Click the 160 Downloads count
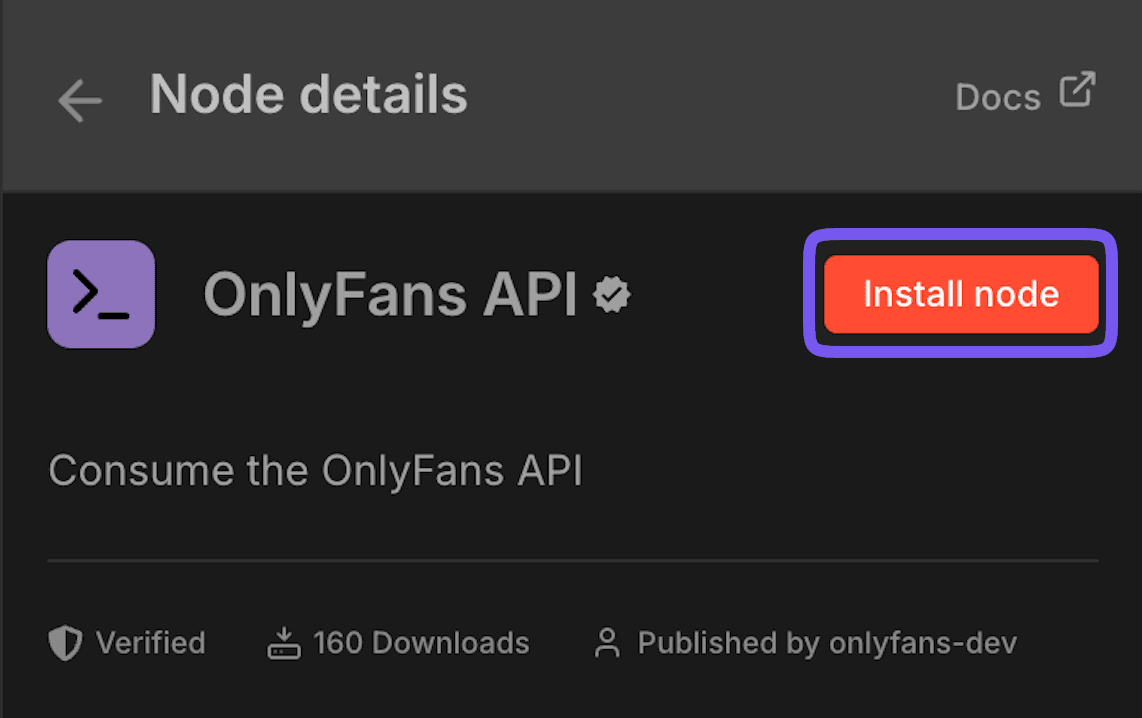This screenshot has width=1142, height=718. tap(421, 643)
